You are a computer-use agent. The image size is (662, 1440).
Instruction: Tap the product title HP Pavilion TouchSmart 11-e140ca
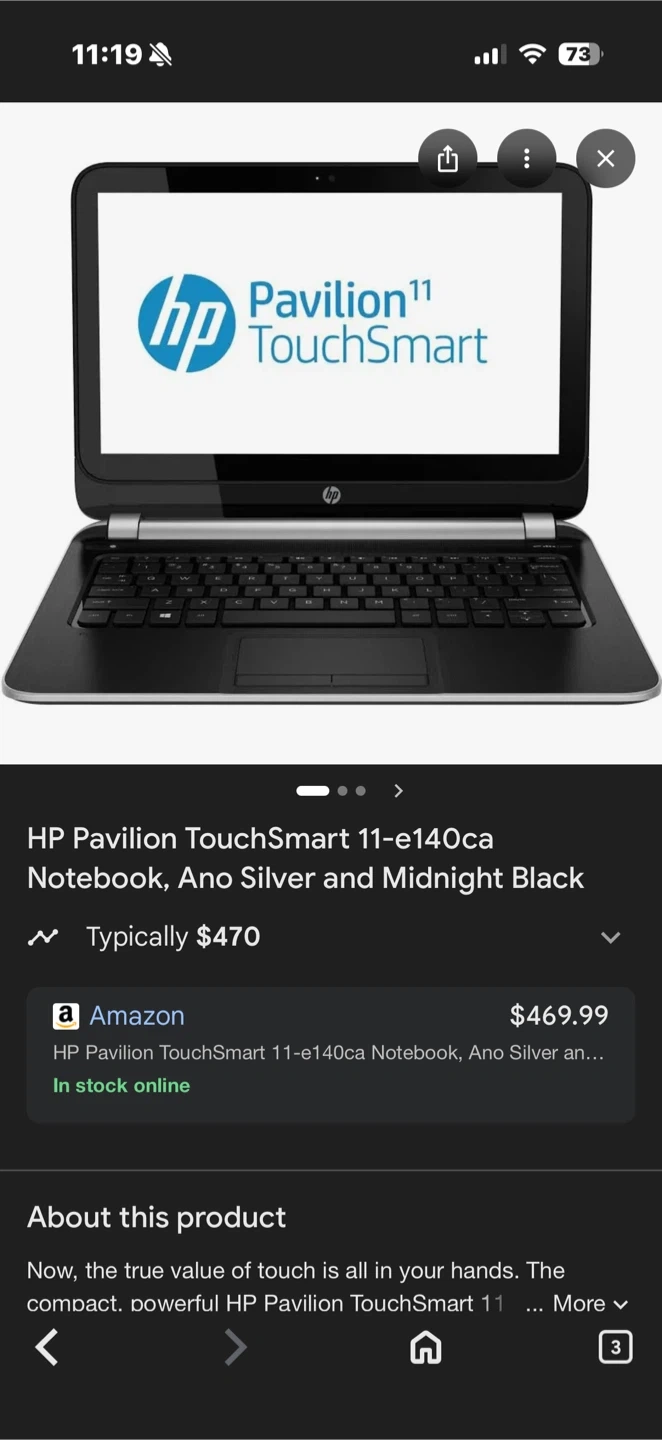pyautogui.click(x=260, y=838)
